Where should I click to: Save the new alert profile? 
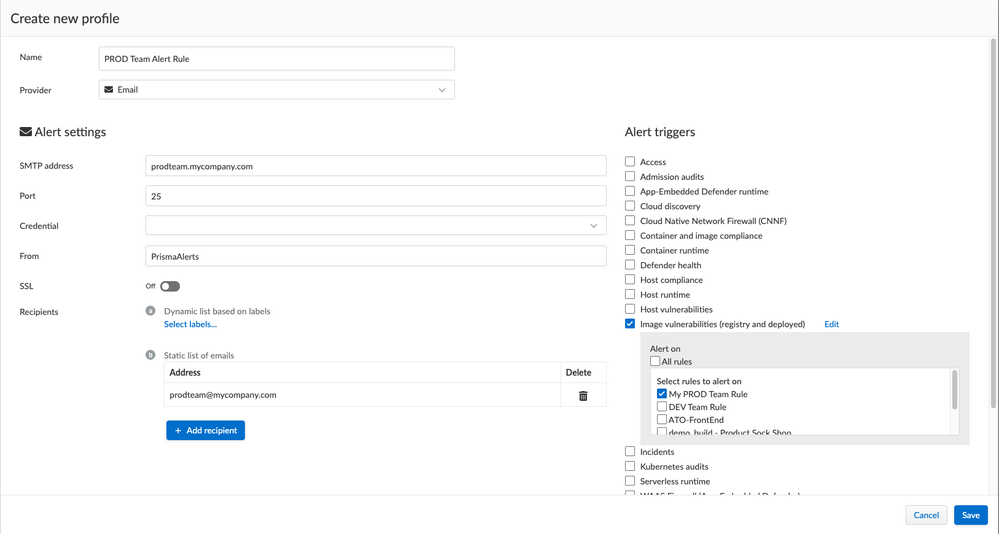970,515
